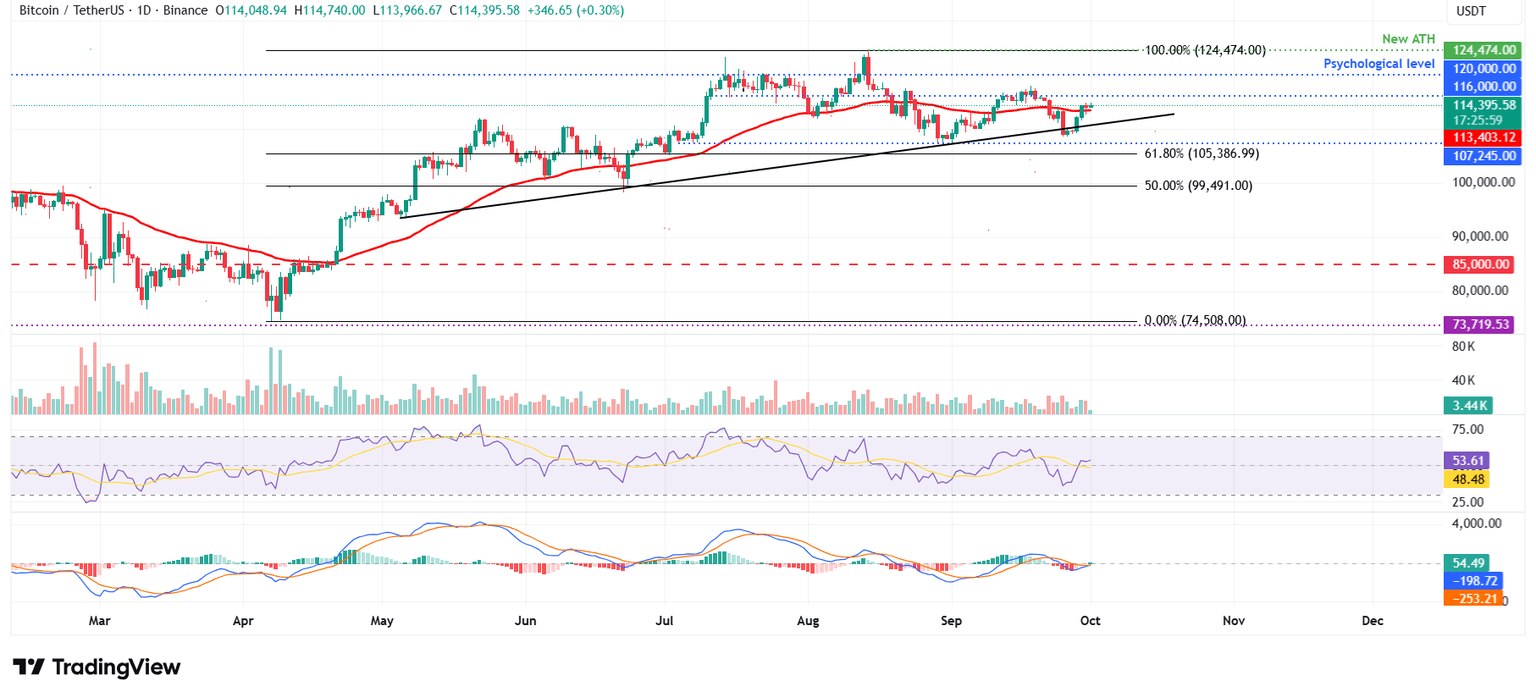The height and width of the screenshot is (699, 1536).
Task: Select the Psychological level label
Action: coord(1379,63)
